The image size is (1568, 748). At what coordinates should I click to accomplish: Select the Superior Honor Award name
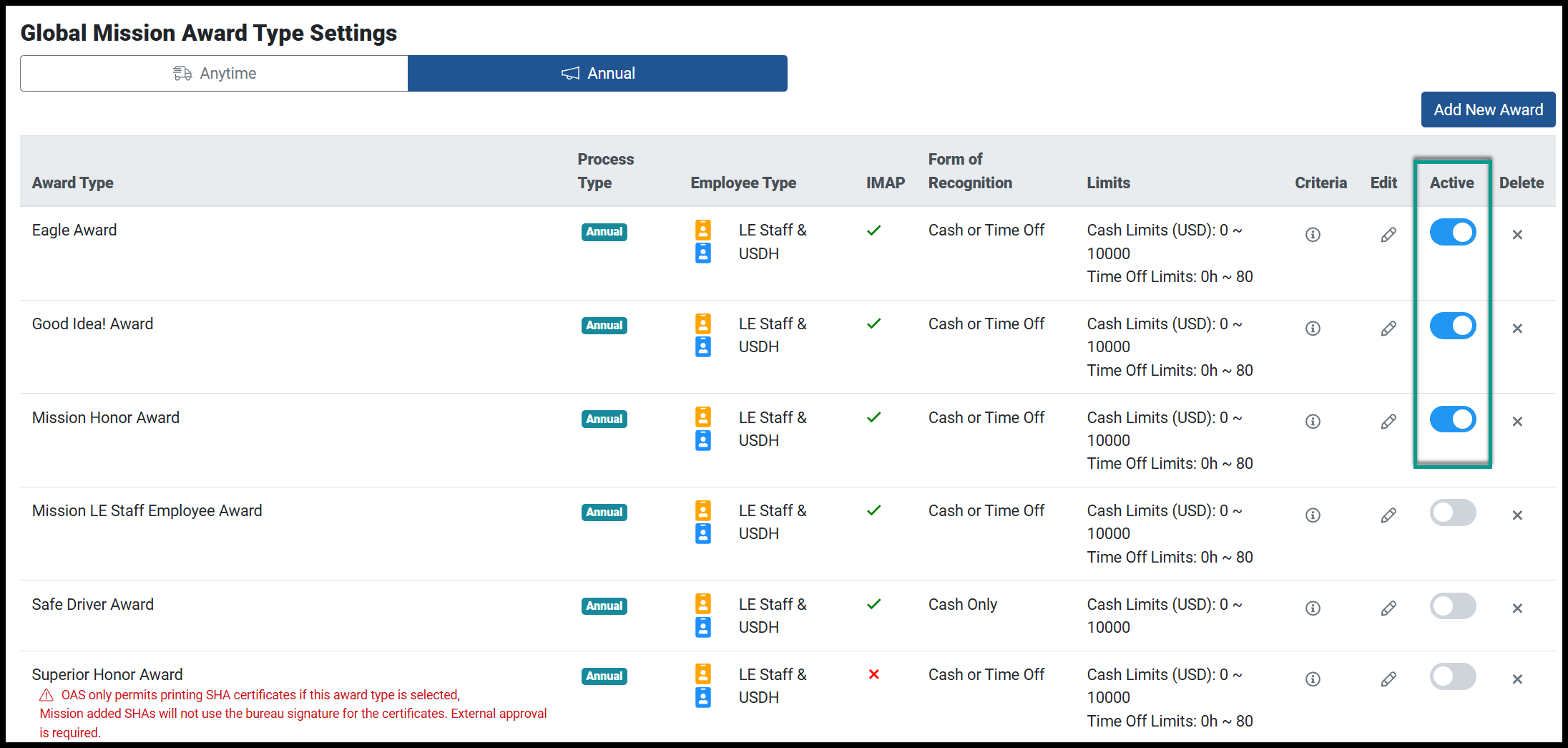(107, 674)
